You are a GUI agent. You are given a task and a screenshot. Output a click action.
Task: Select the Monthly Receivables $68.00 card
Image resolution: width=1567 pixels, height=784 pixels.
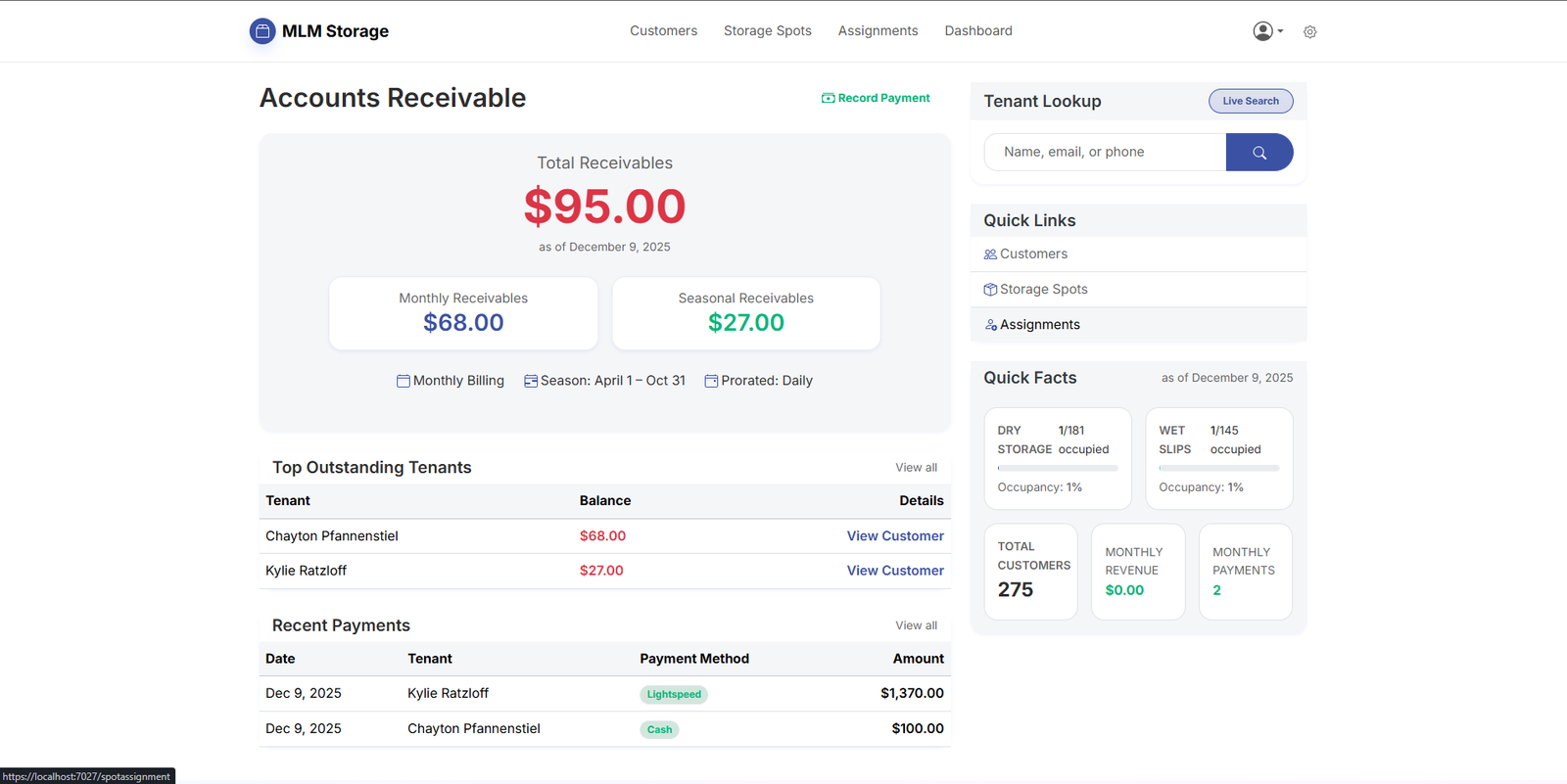[x=463, y=313]
